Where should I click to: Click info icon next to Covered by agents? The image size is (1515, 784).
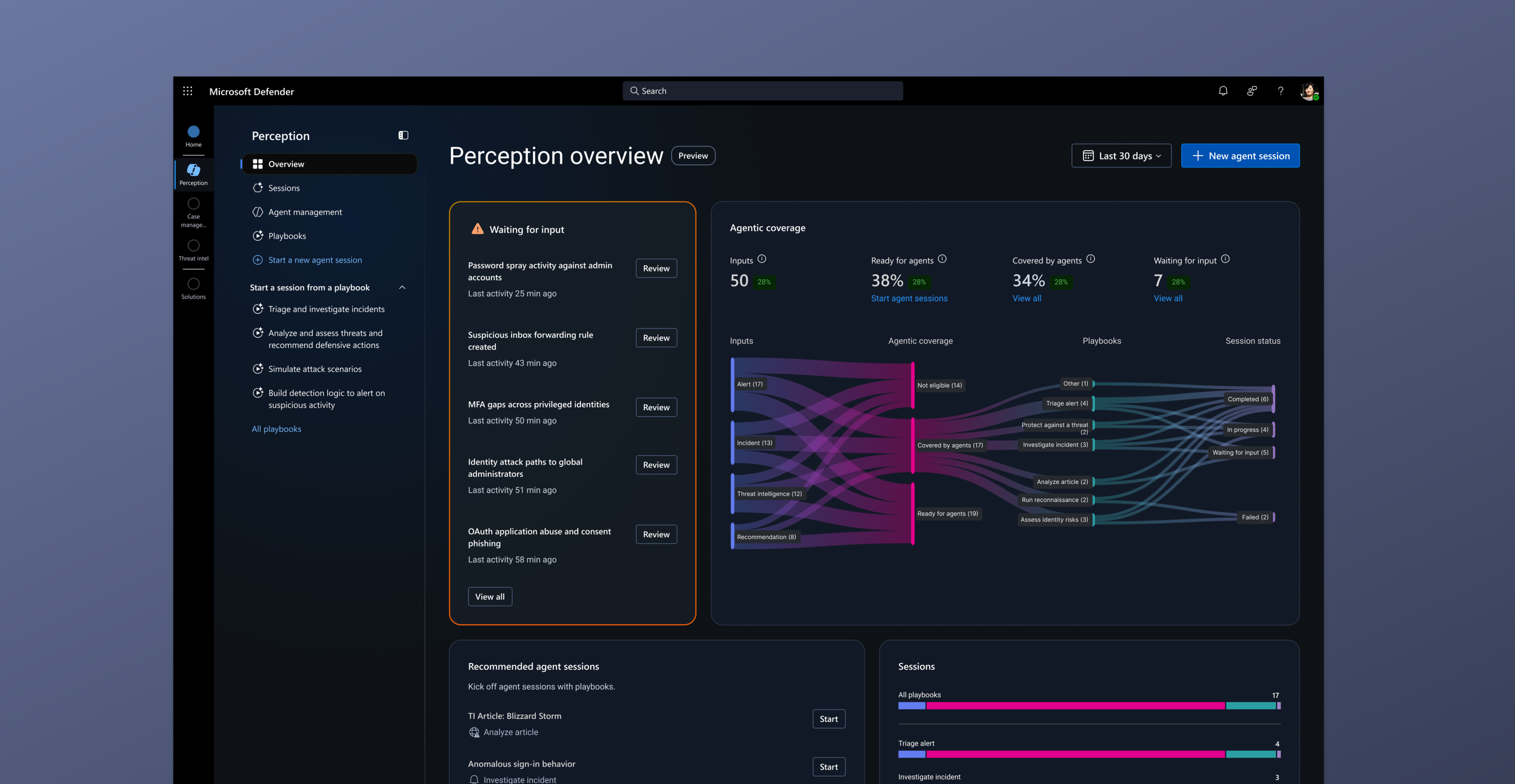(1090, 259)
